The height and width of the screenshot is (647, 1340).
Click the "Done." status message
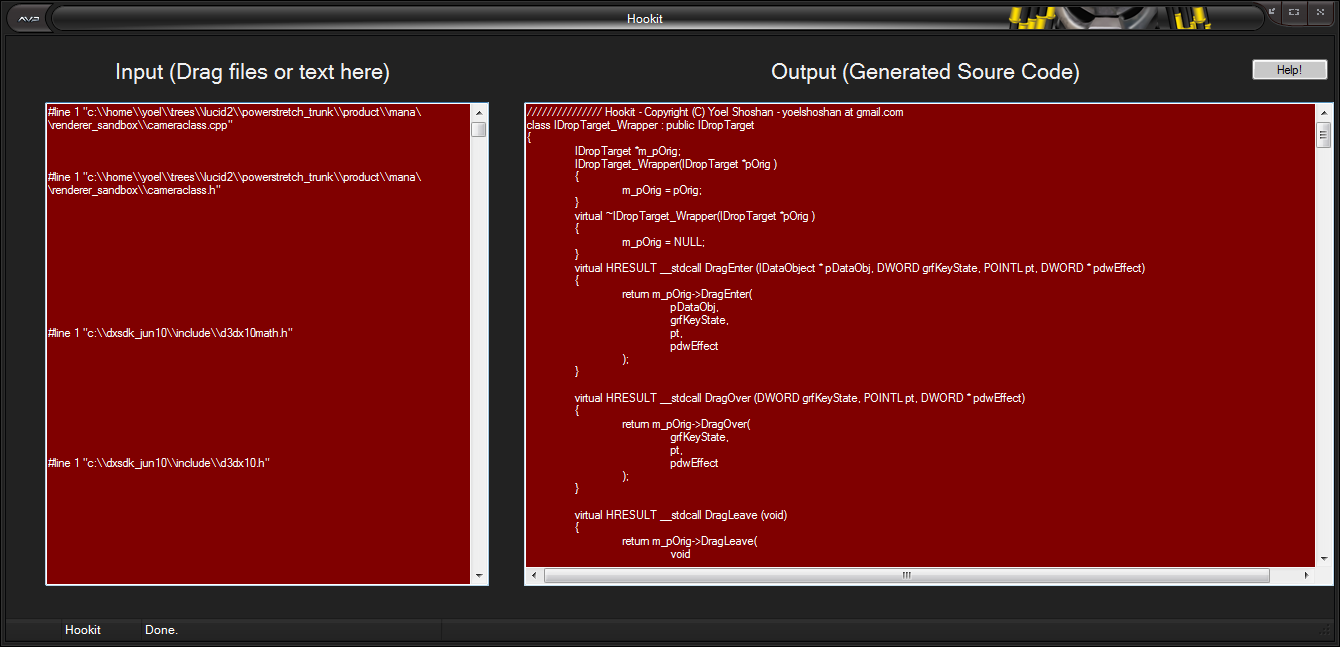161,630
